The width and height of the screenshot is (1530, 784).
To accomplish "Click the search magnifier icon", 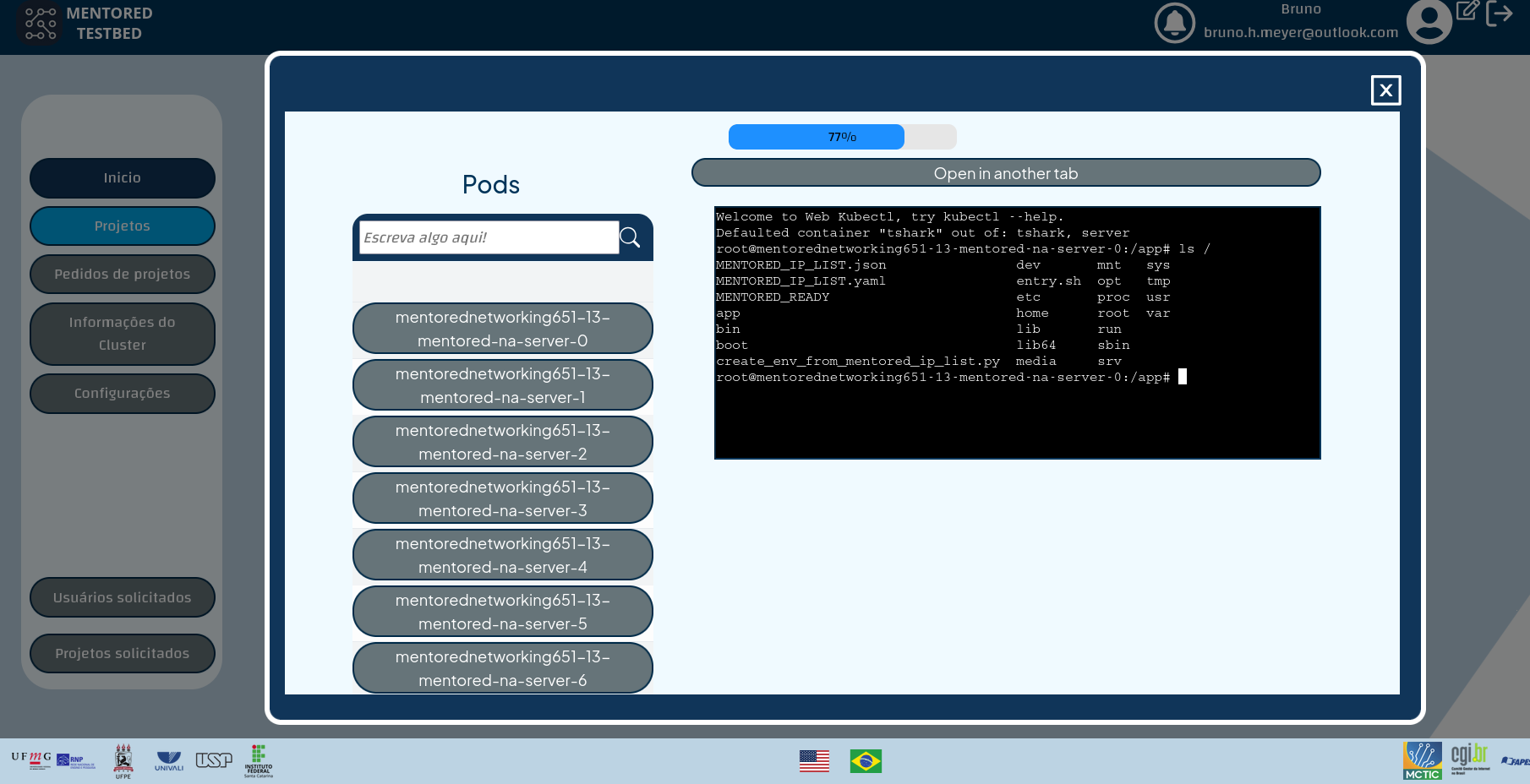I will pos(631,237).
